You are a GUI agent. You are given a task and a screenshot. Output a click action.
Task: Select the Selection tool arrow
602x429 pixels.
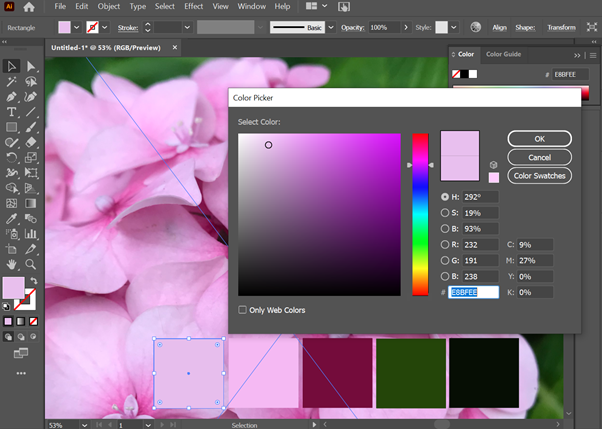point(12,66)
